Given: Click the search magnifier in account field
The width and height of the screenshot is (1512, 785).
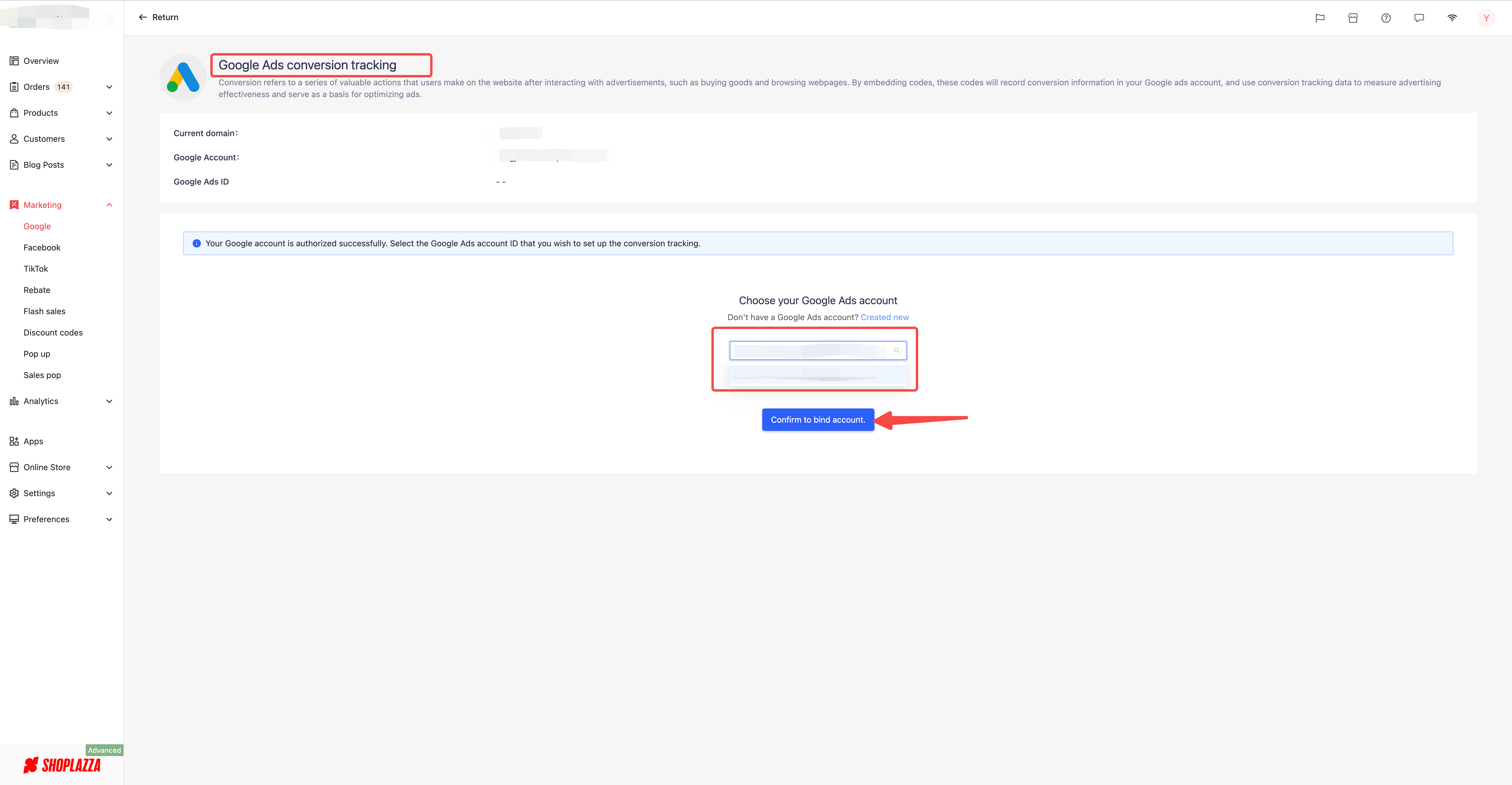Looking at the screenshot, I should pos(896,350).
